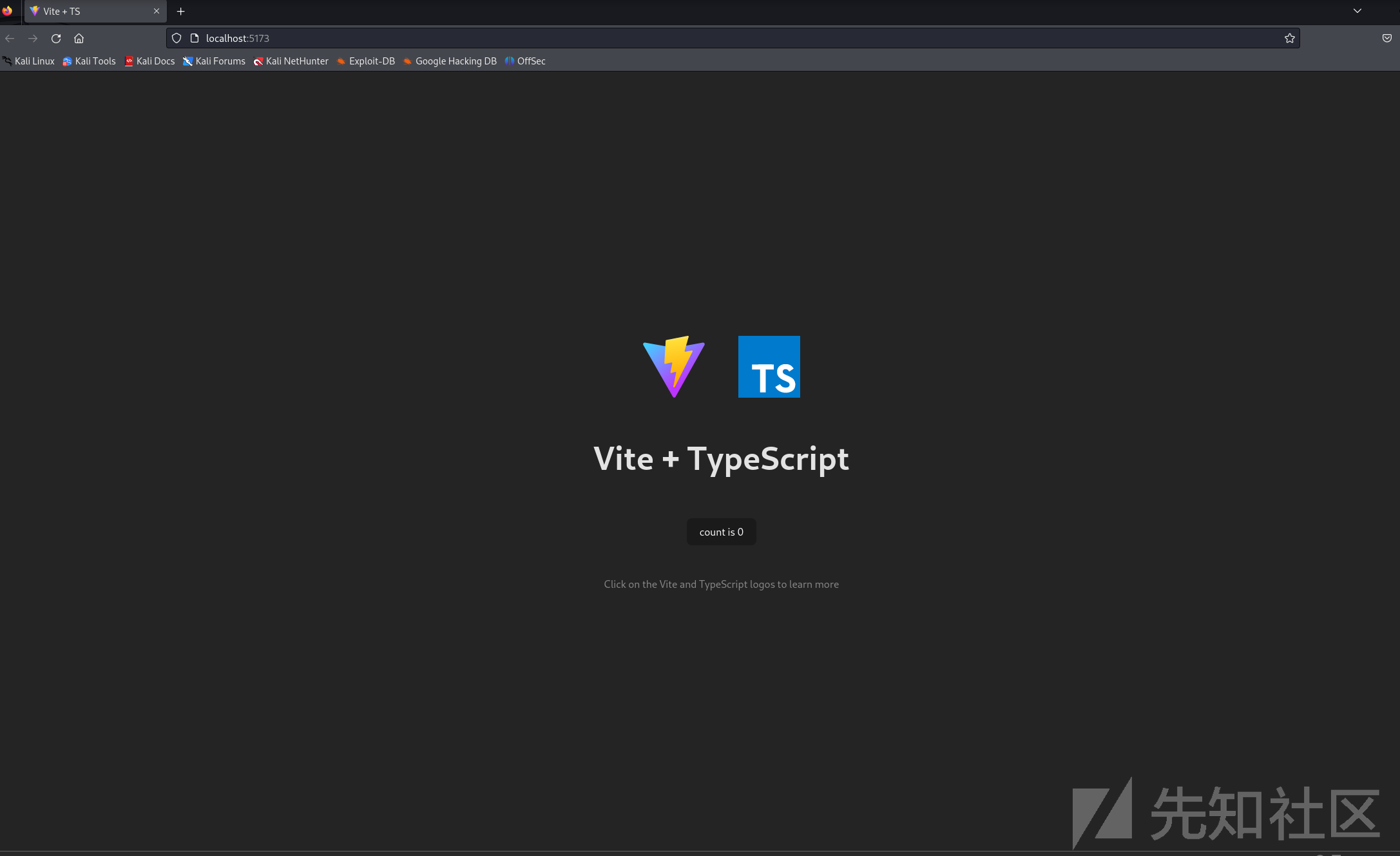Open a new tab with the plus icon

(x=181, y=12)
